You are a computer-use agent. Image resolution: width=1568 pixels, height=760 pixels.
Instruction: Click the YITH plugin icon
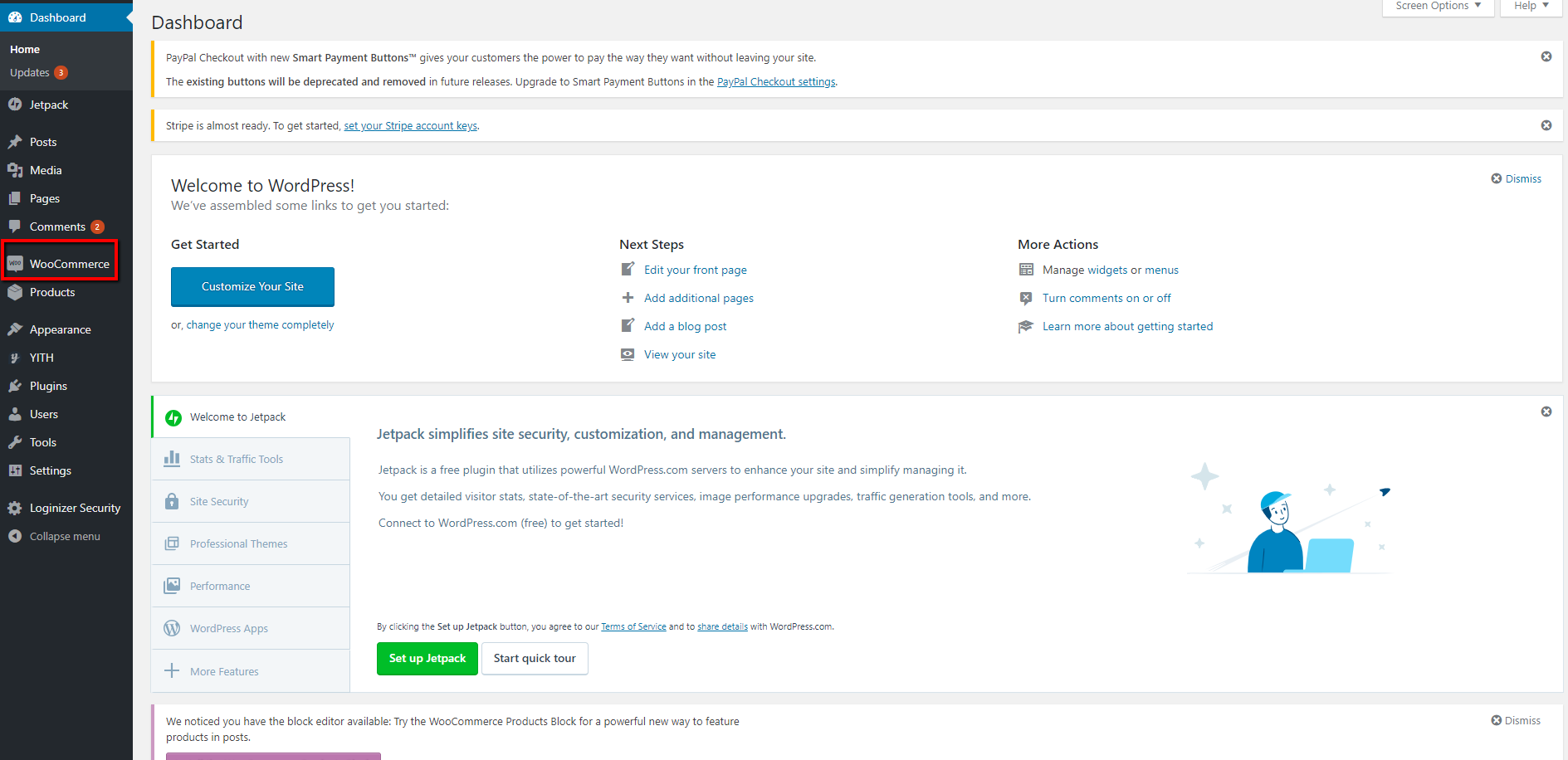coord(15,358)
